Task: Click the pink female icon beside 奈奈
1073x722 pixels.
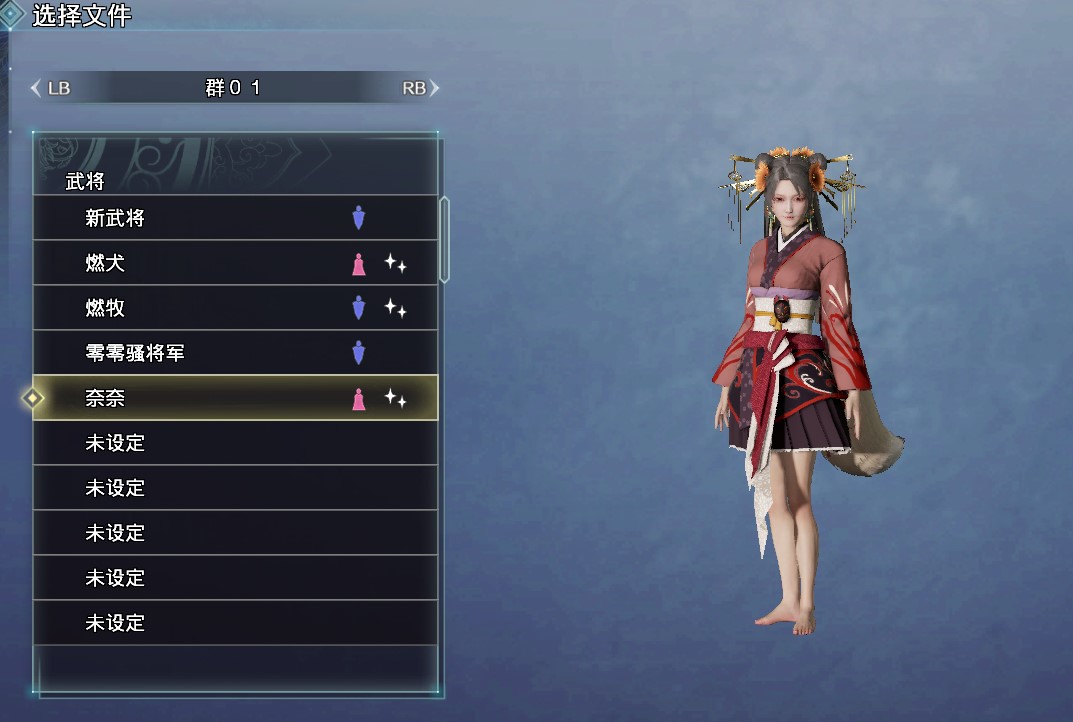Action: point(359,398)
